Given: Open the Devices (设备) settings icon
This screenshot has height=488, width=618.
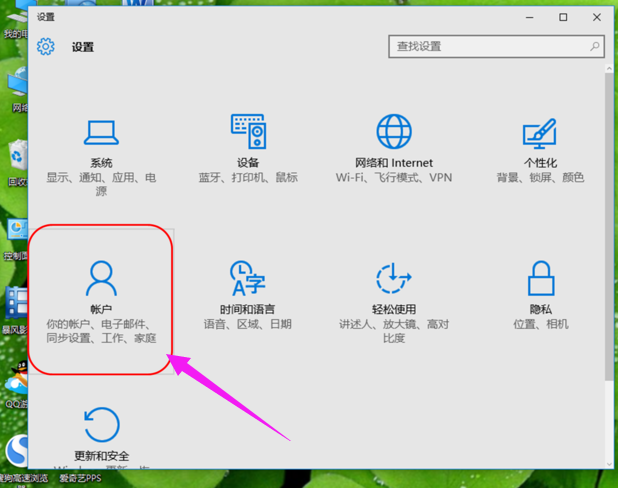Looking at the screenshot, I should pyautogui.click(x=248, y=132).
